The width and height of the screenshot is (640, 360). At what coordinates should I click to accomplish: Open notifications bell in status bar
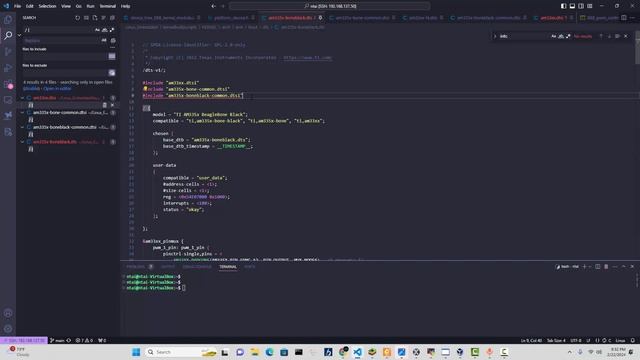pos(633,340)
